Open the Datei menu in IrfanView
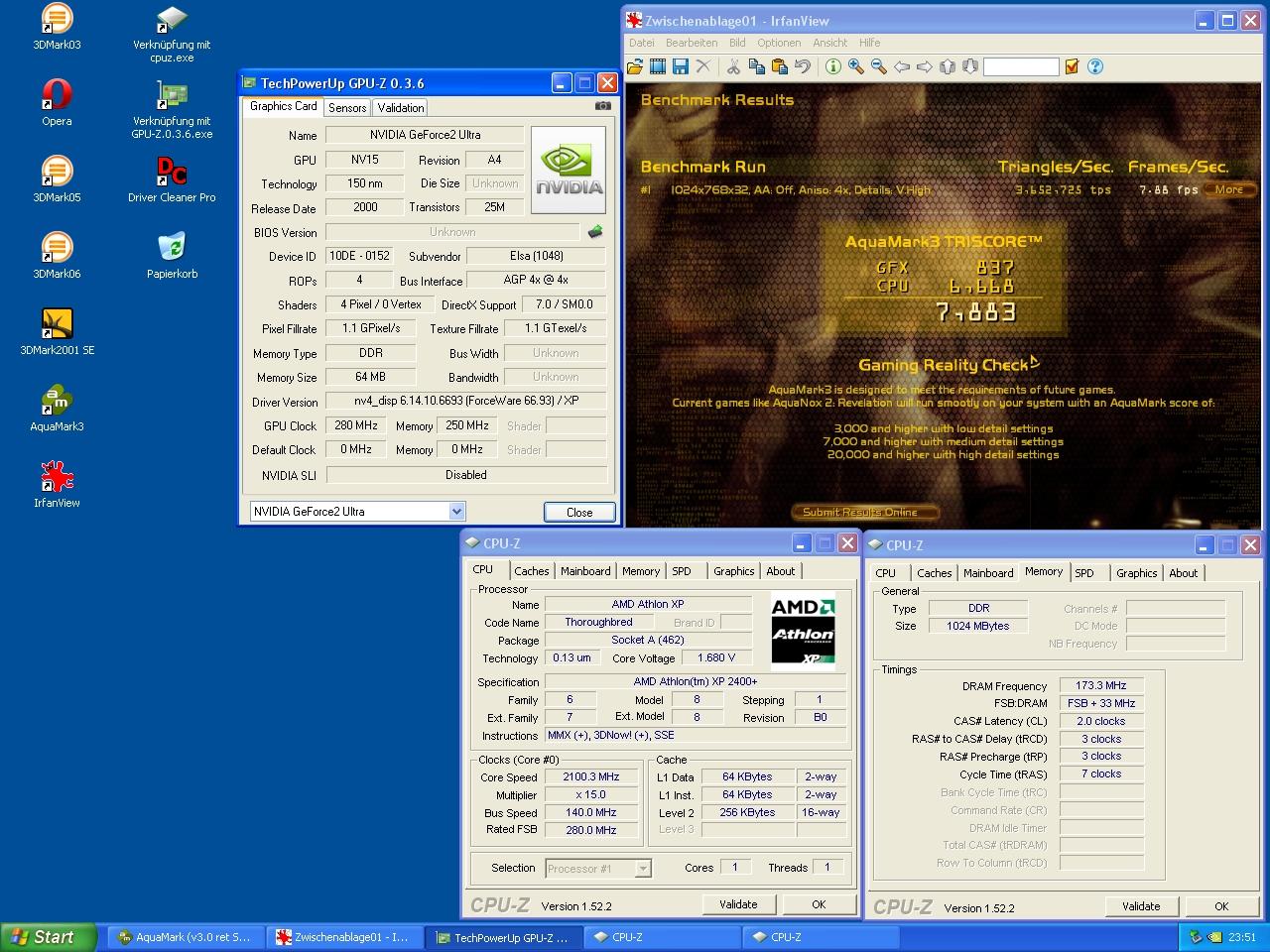The width and height of the screenshot is (1270, 952). point(642,43)
